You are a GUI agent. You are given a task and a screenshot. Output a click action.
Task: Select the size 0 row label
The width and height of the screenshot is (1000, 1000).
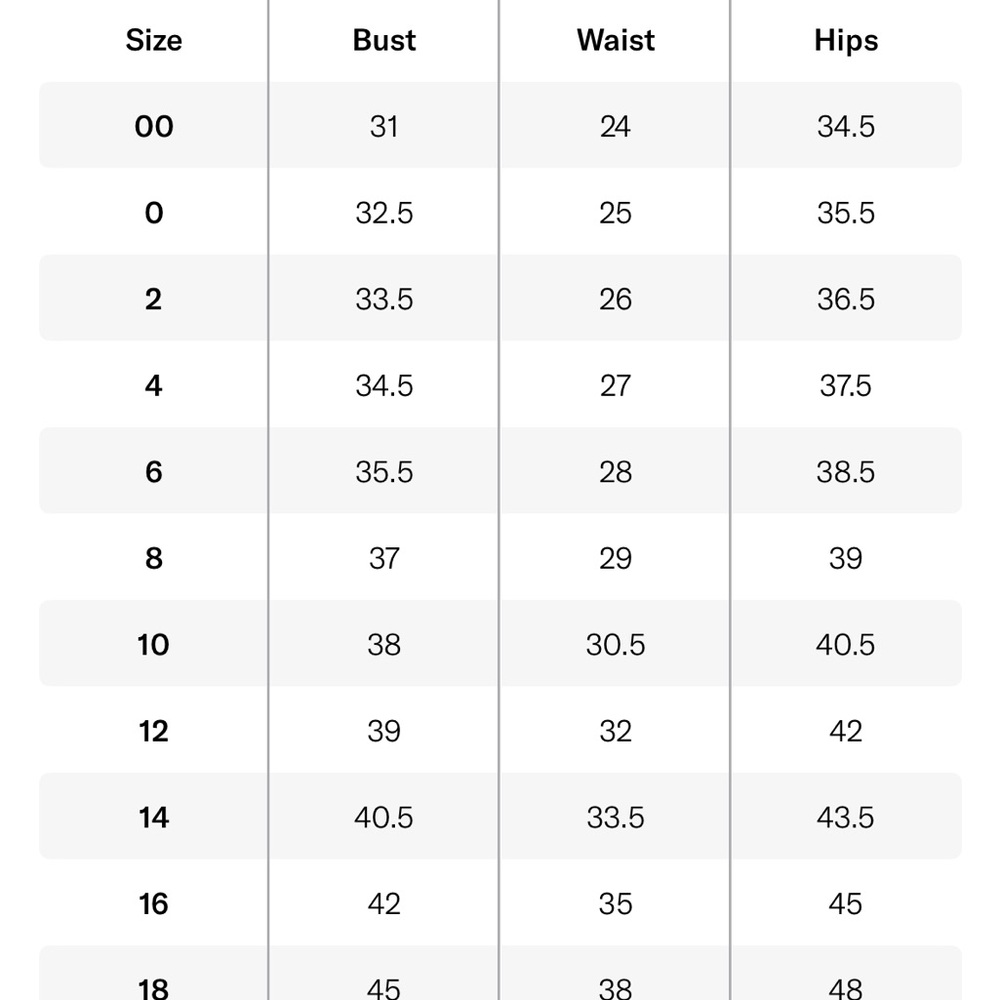tap(154, 213)
